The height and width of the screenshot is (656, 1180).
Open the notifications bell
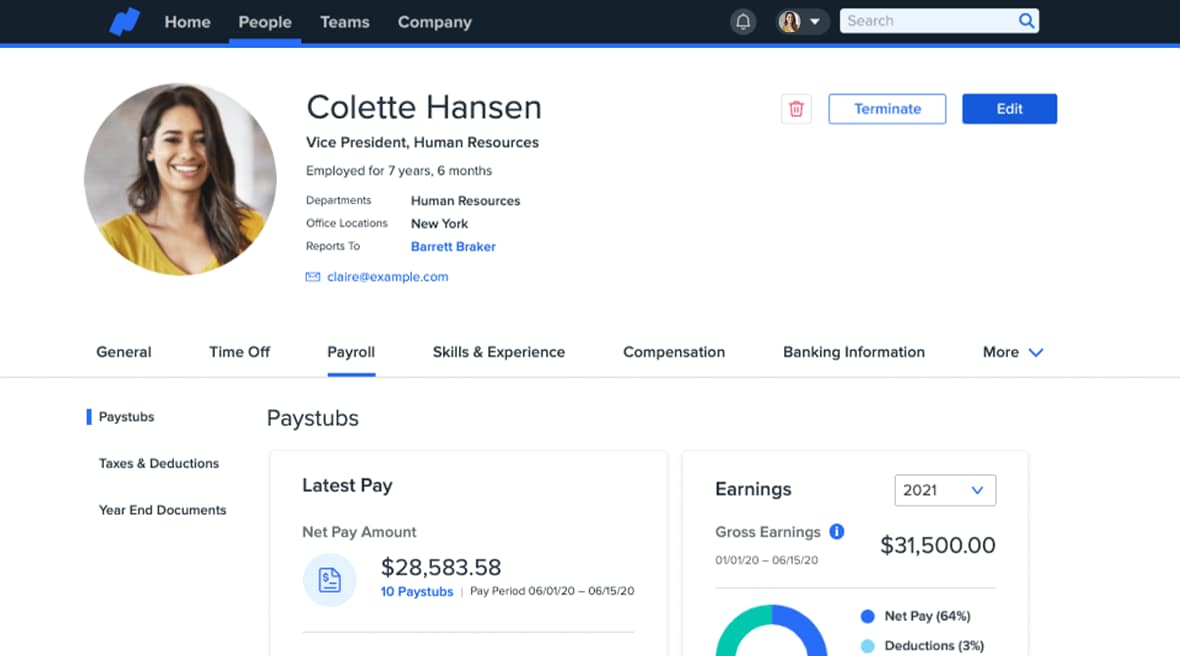pos(743,22)
